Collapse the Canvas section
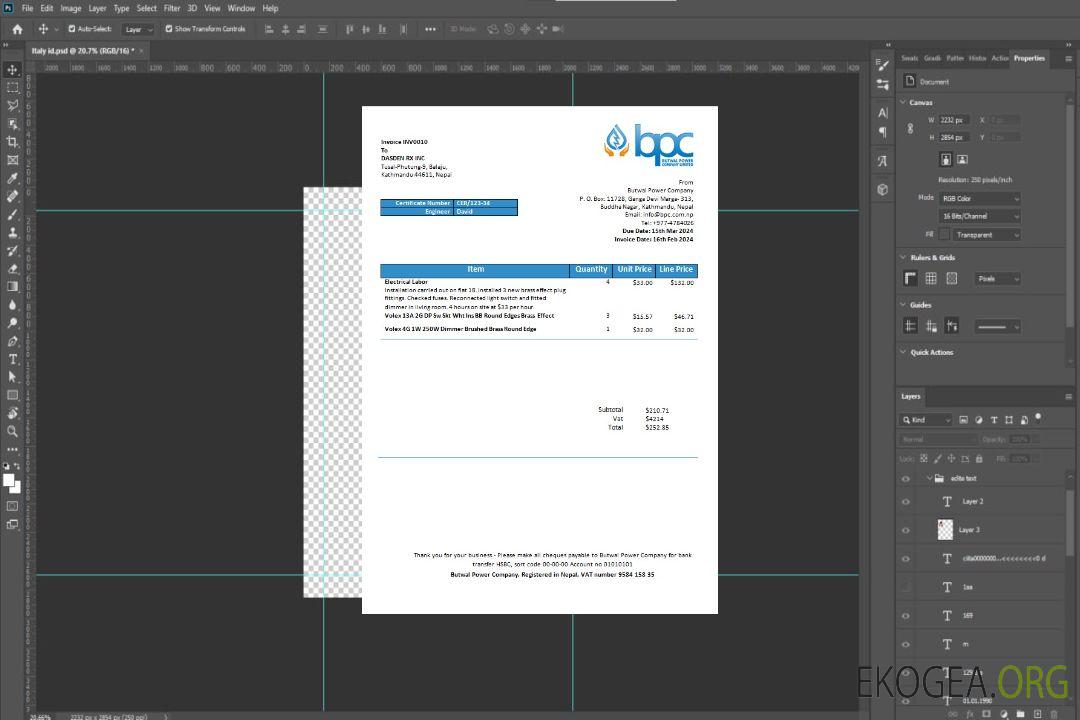Image resolution: width=1080 pixels, height=720 pixels. click(904, 102)
